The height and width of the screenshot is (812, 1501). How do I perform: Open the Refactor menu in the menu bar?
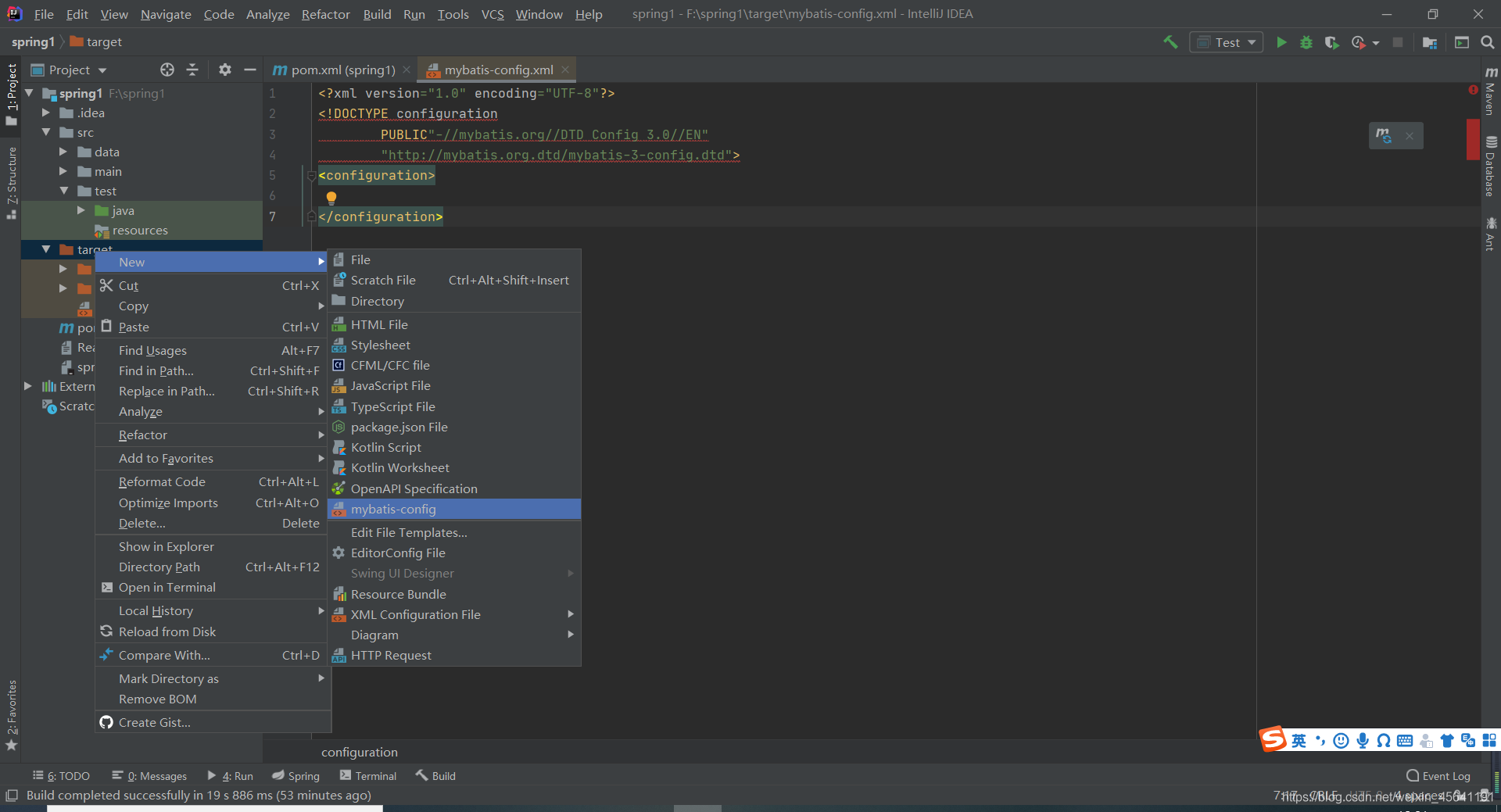pos(325,14)
